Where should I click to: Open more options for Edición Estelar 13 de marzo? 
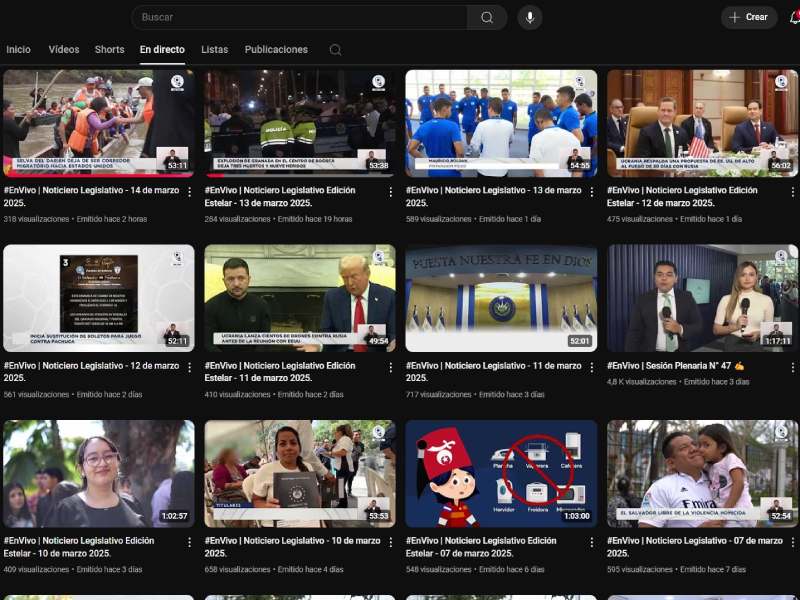[x=390, y=191]
